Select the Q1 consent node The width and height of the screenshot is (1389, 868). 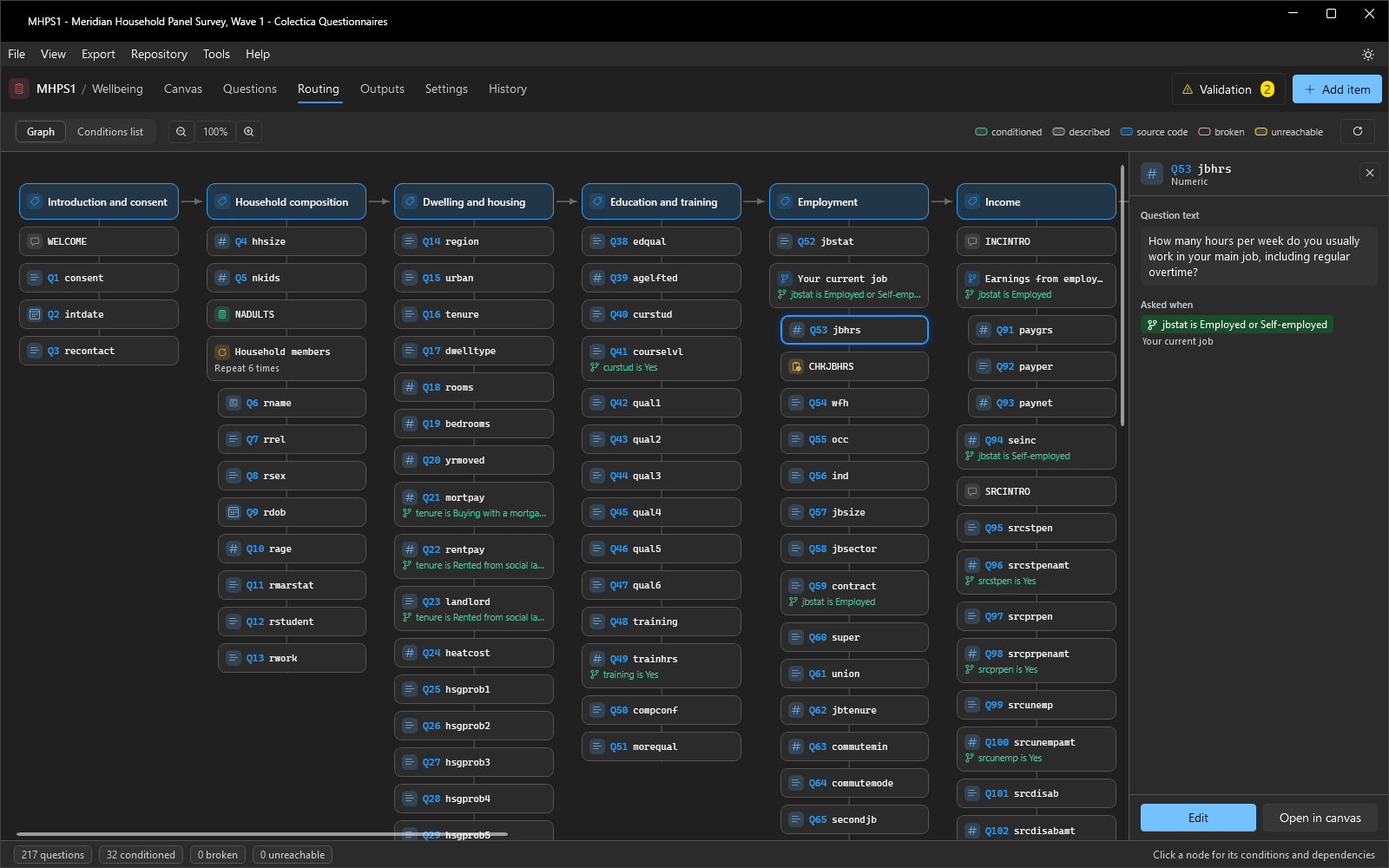pyautogui.click(x=99, y=278)
